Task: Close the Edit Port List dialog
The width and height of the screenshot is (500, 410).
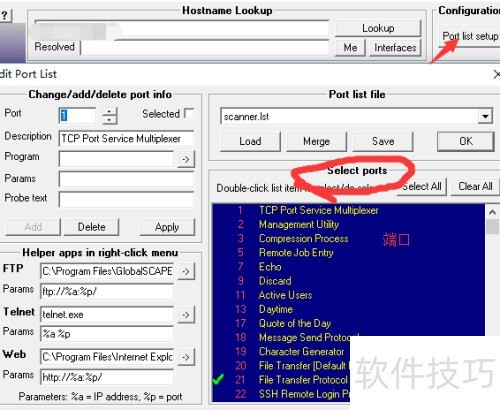Action: [496, 74]
